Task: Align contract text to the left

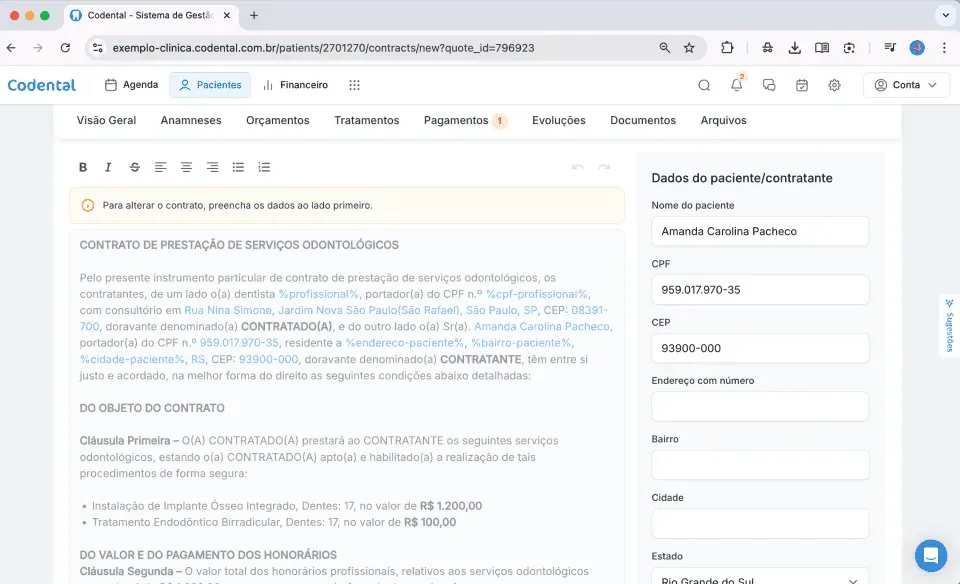Action: tap(160, 167)
